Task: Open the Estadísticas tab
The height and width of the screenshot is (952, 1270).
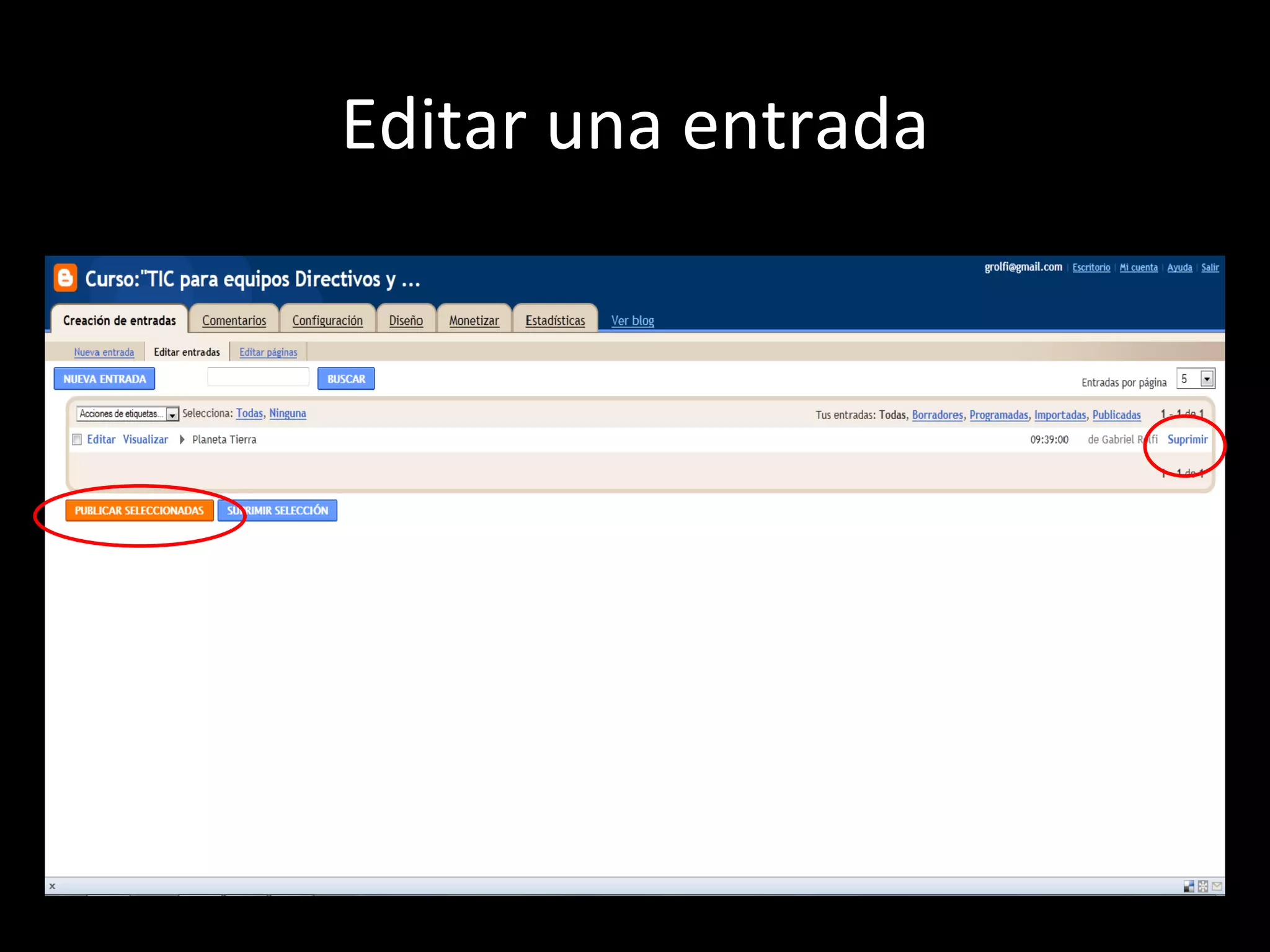Action: point(555,320)
